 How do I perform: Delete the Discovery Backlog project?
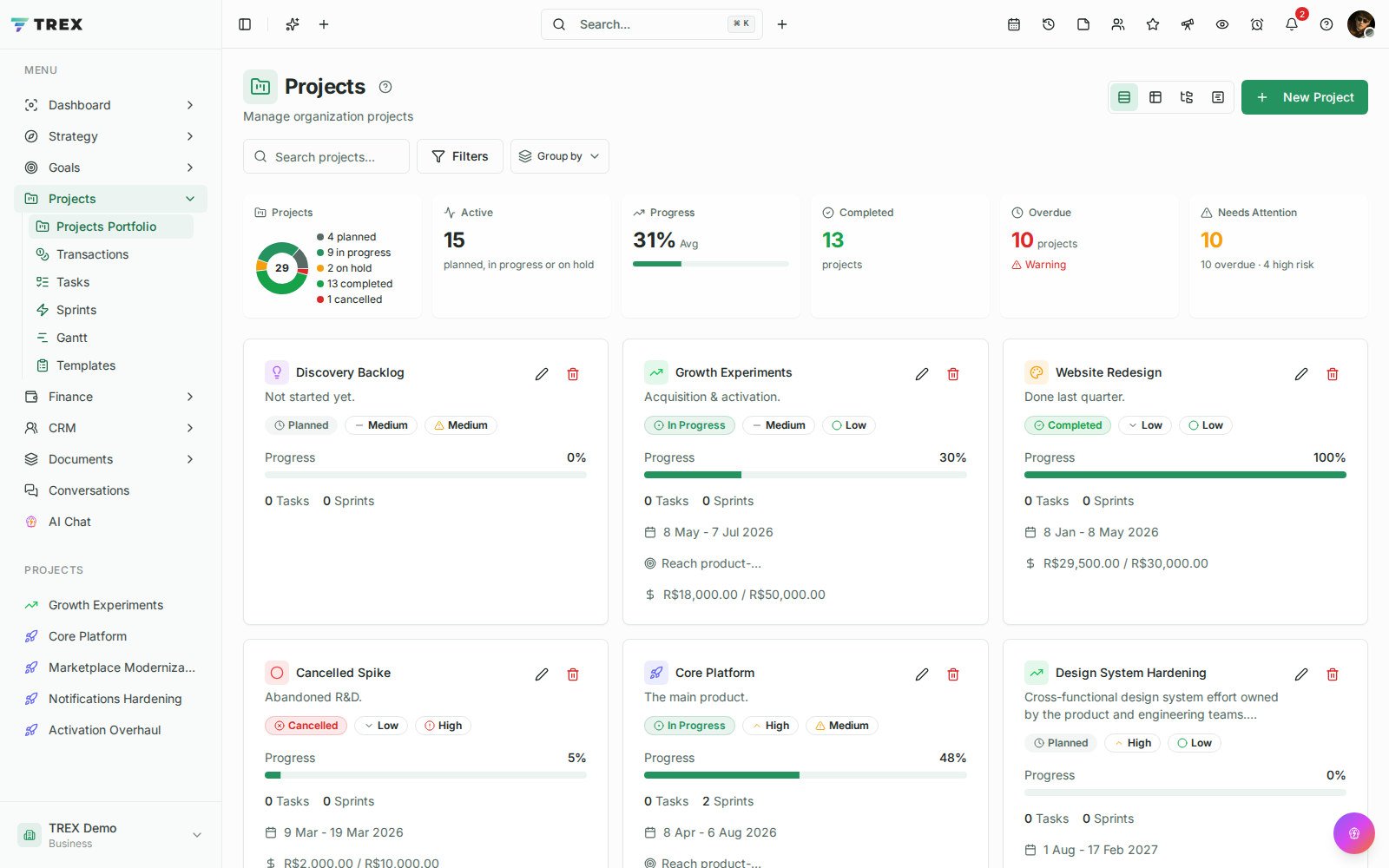tap(573, 374)
